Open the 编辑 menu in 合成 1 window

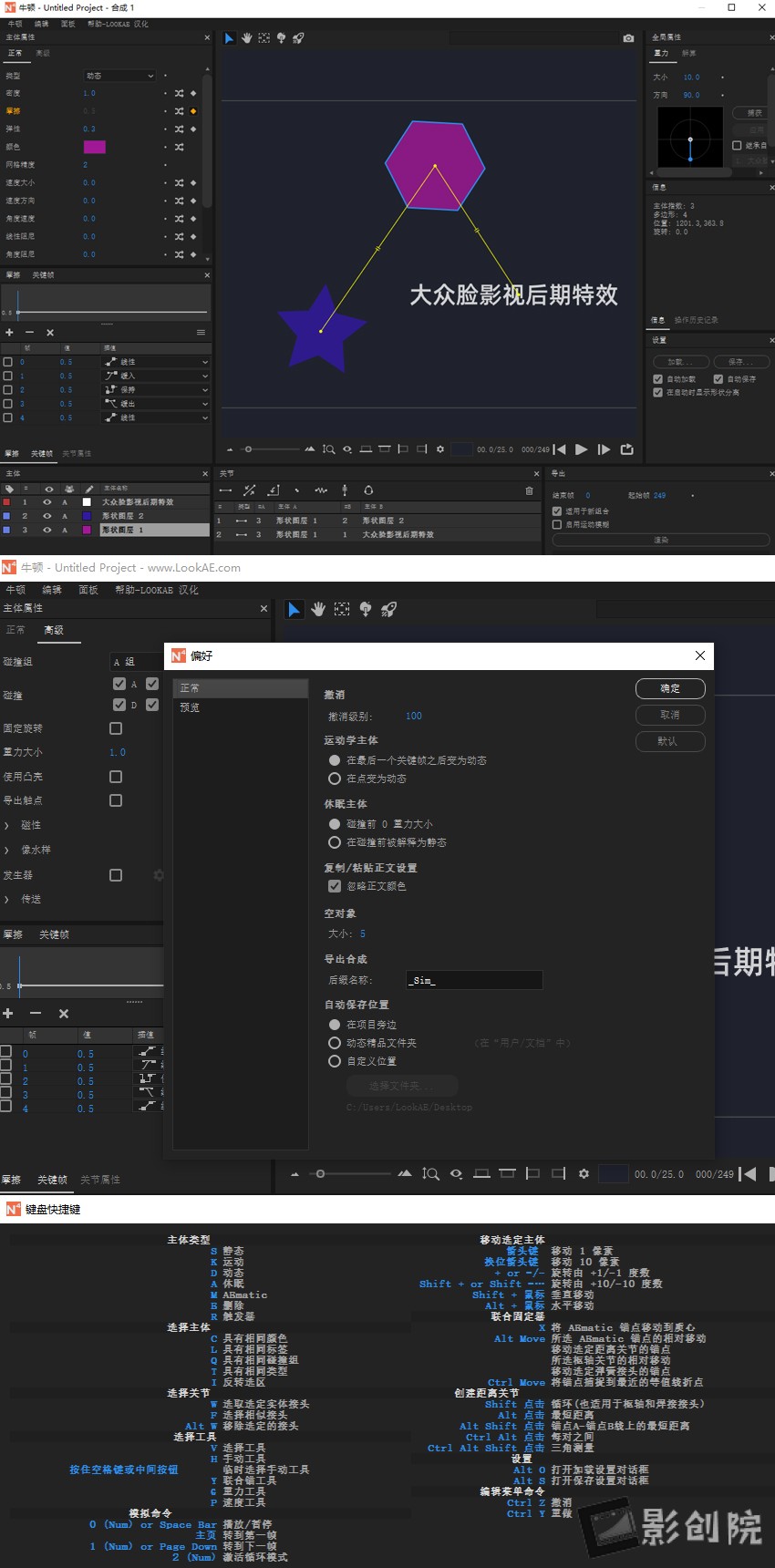pyautogui.click(x=41, y=24)
